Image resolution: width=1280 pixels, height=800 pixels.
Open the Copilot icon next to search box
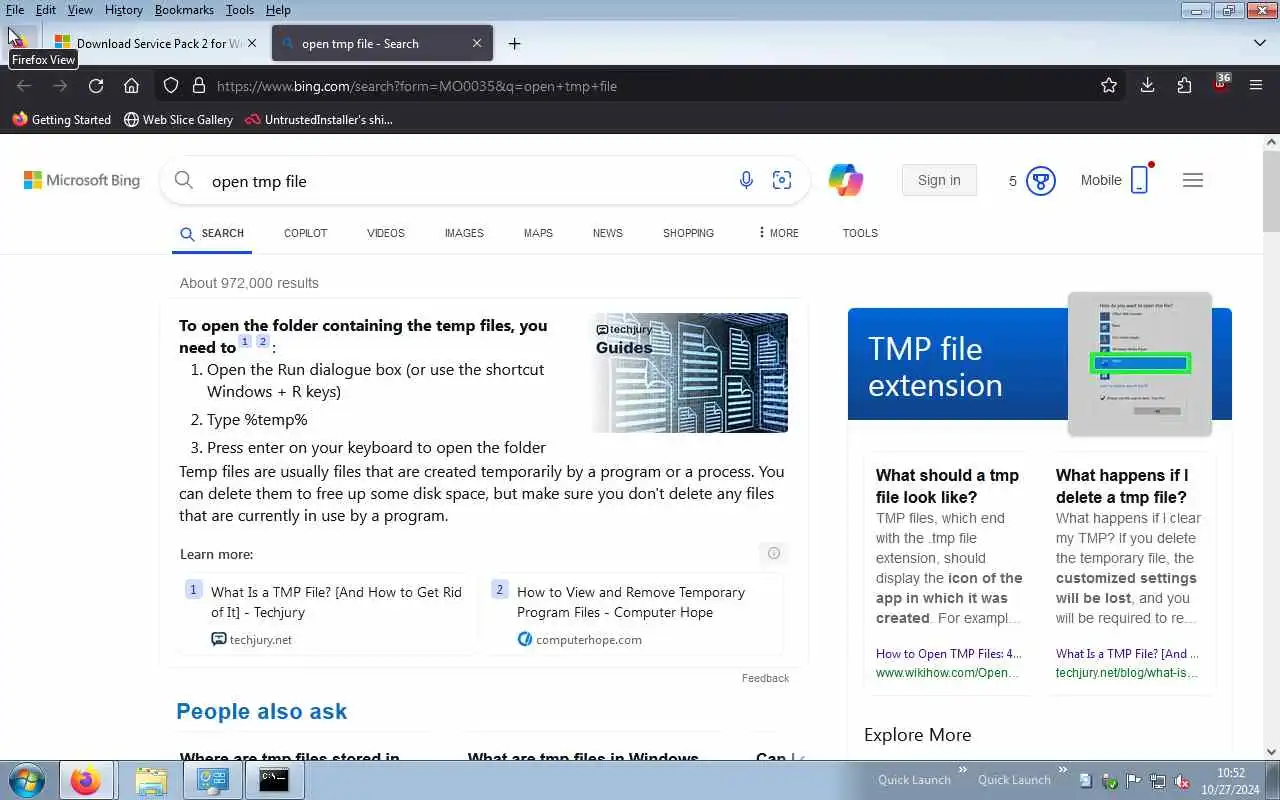pos(846,180)
